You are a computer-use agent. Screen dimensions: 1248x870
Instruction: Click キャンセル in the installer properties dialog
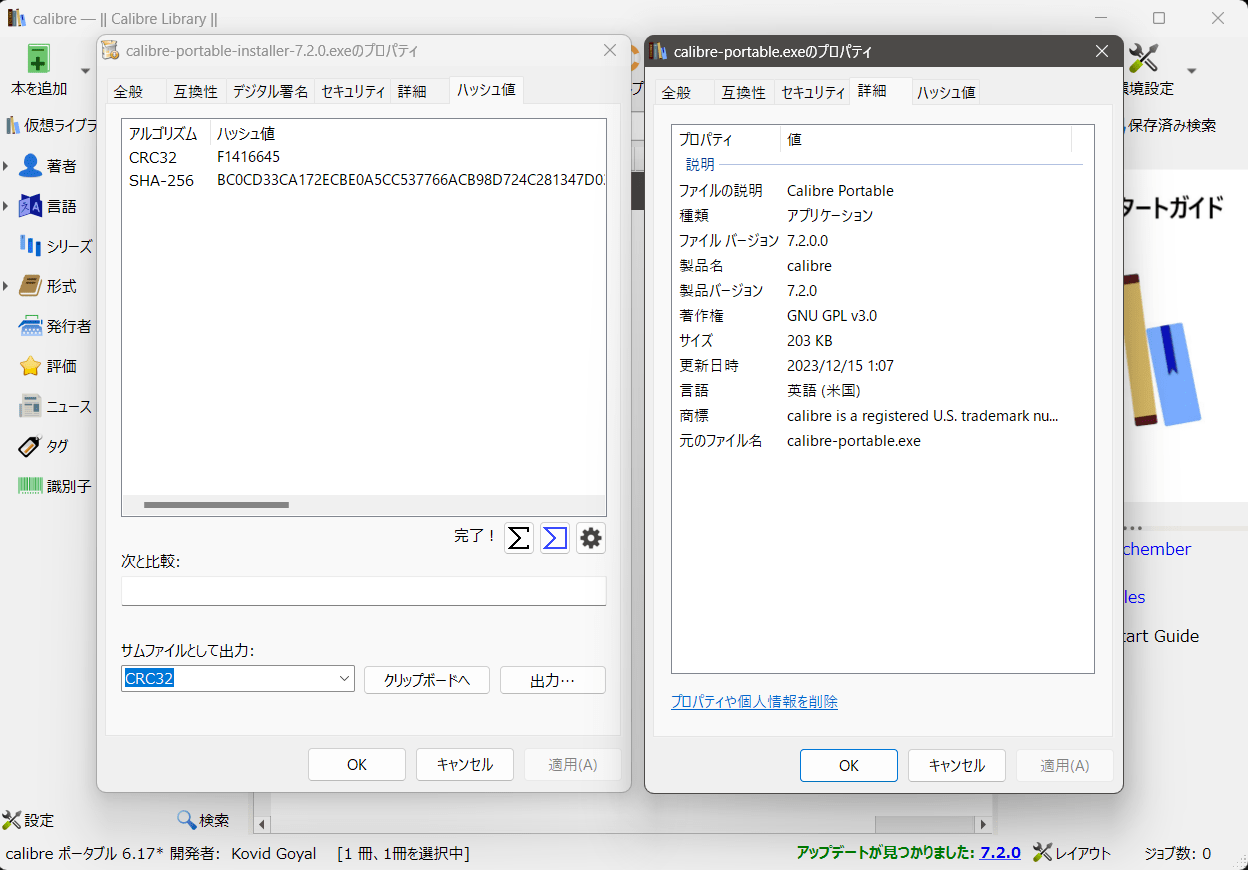click(x=465, y=765)
